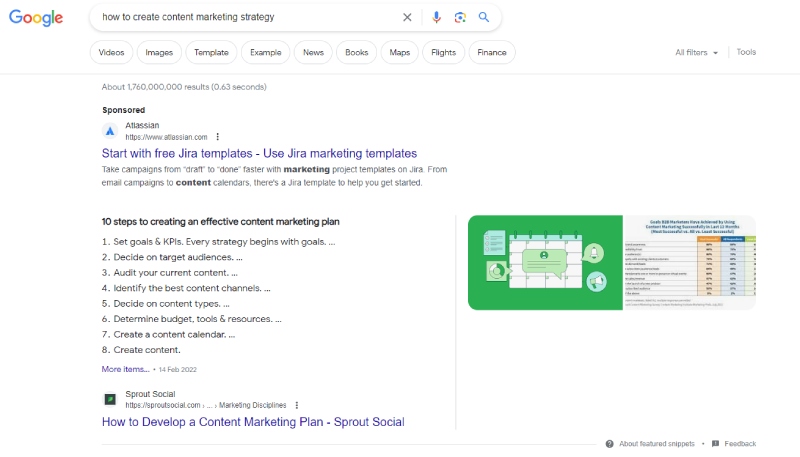Switch to the Flights filter
Screen dimensions: 800x457
(x=443, y=53)
